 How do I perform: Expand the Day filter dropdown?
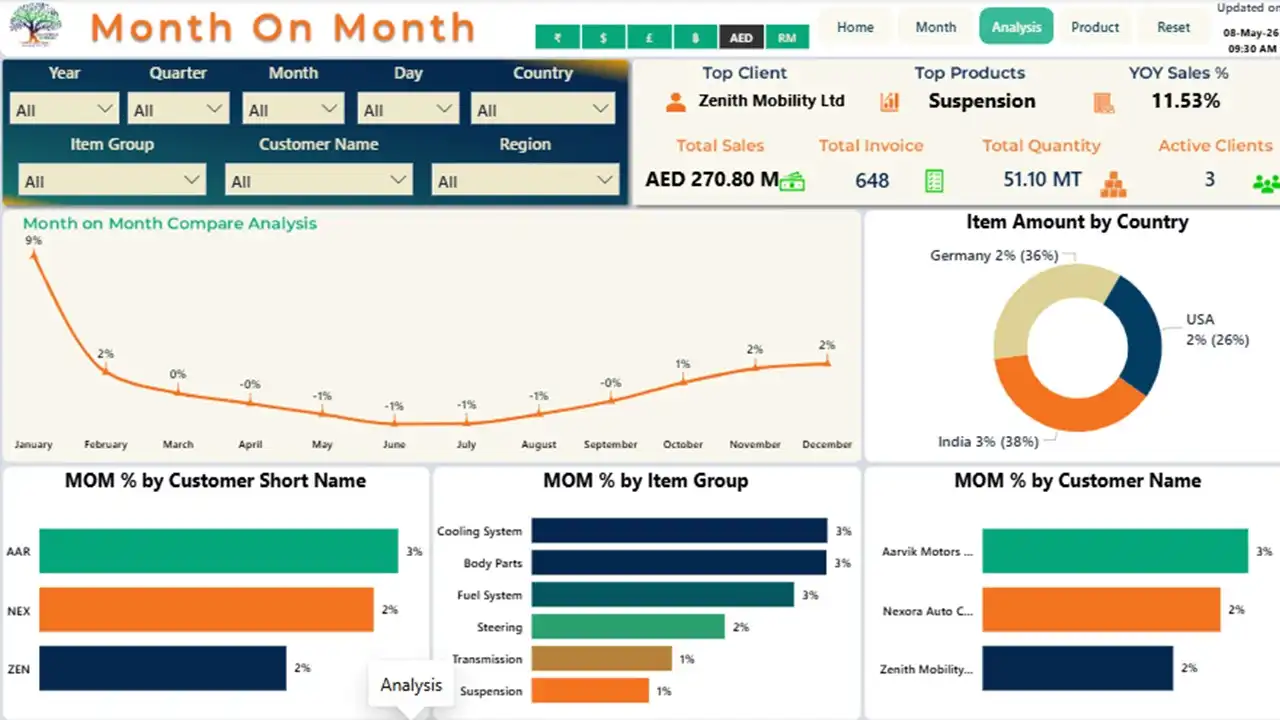pyautogui.click(x=408, y=109)
